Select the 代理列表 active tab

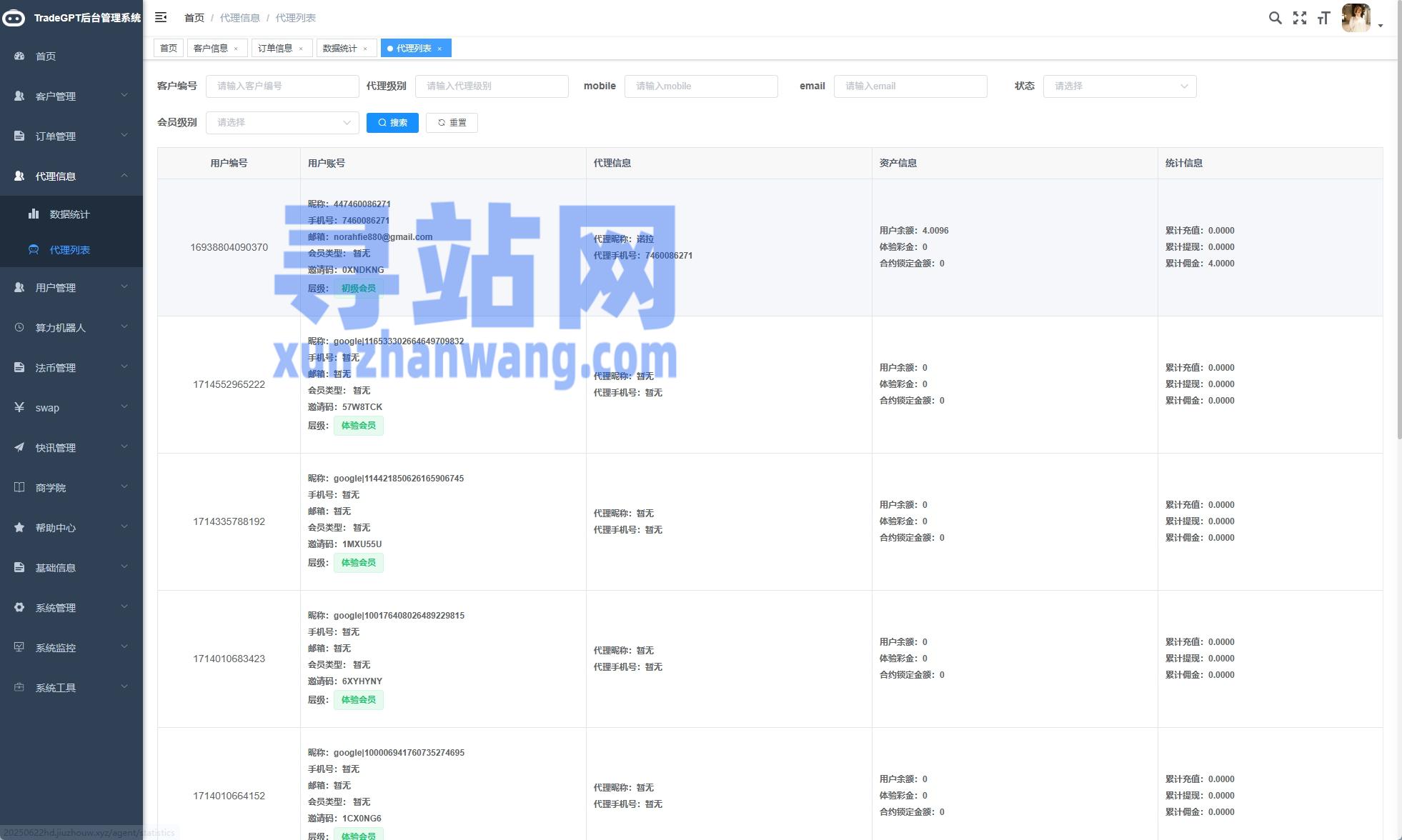pyautogui.click(x=414, y=48)
